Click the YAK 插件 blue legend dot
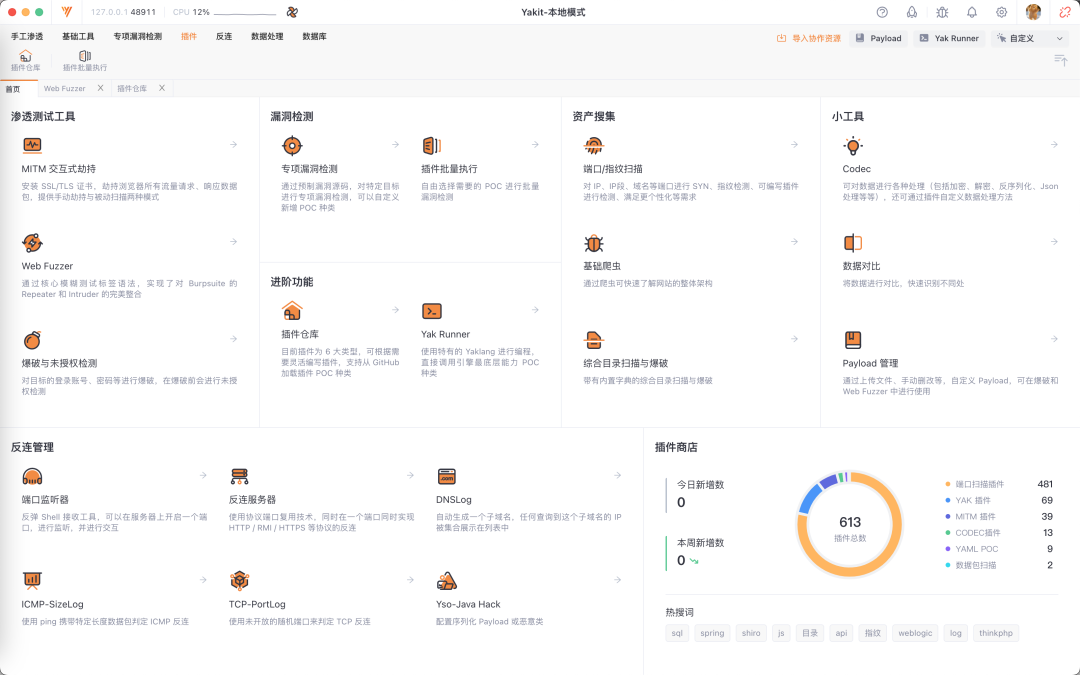The width and height of the screenshot is (1080, 675). 948,500
